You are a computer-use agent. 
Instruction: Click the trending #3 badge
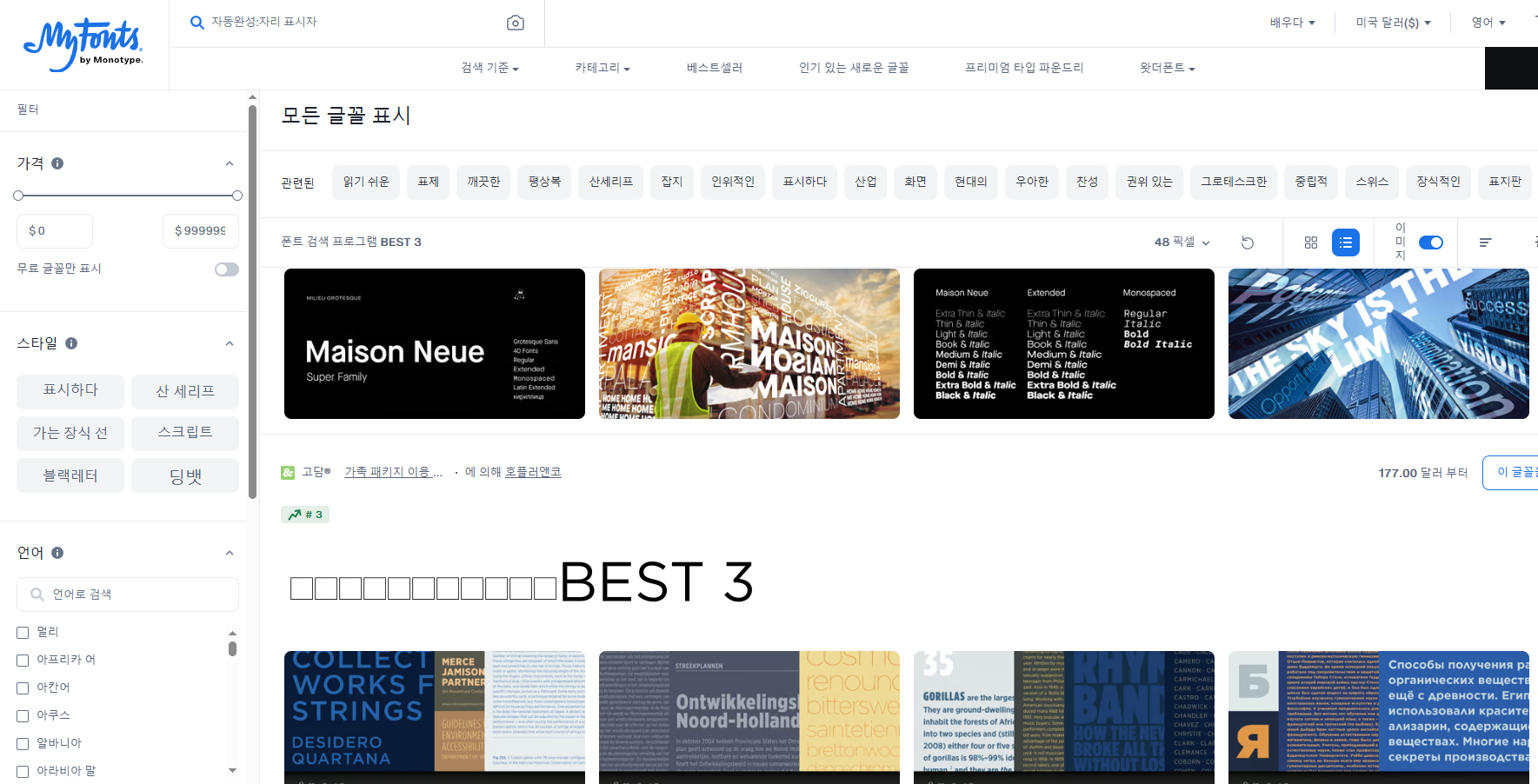pyautogui.click(x=305, y=515)
